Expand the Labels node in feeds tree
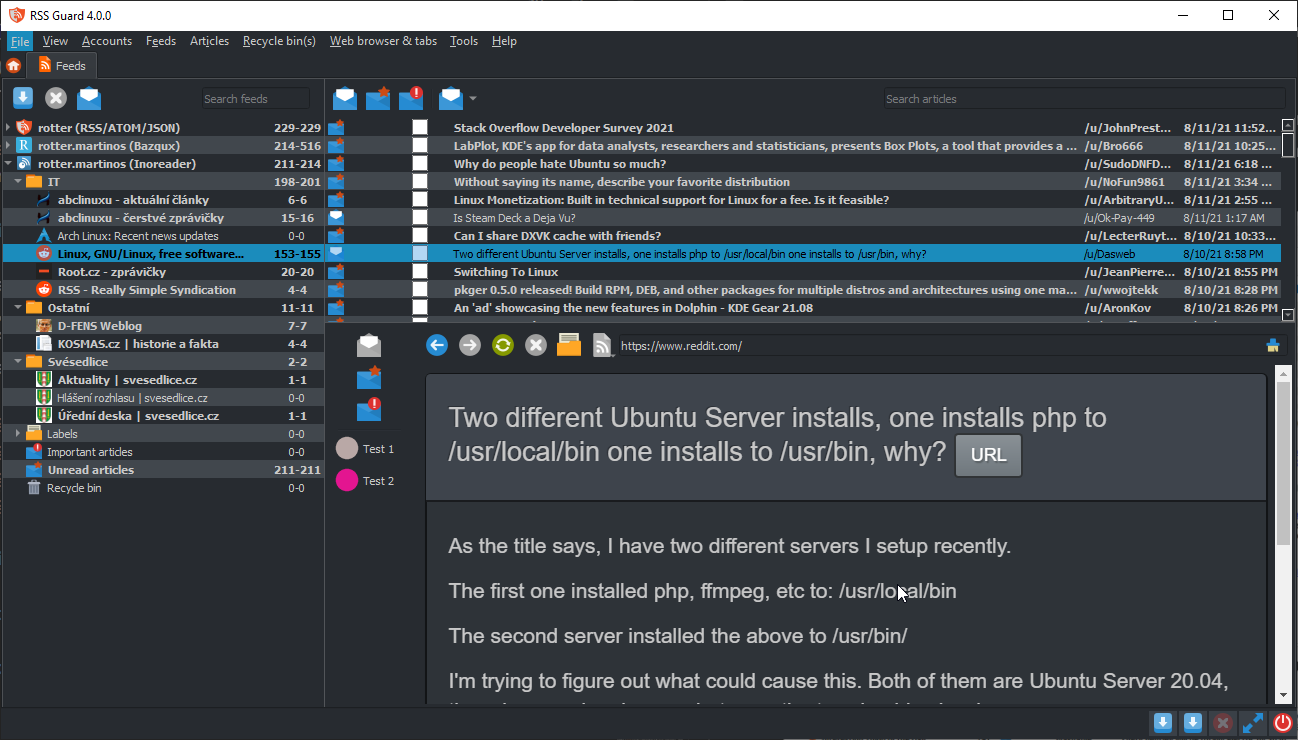 [x=18, y=434]
